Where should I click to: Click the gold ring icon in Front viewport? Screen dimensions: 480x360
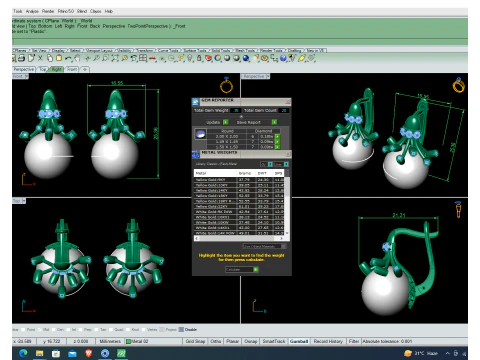(x=226, y=85)
